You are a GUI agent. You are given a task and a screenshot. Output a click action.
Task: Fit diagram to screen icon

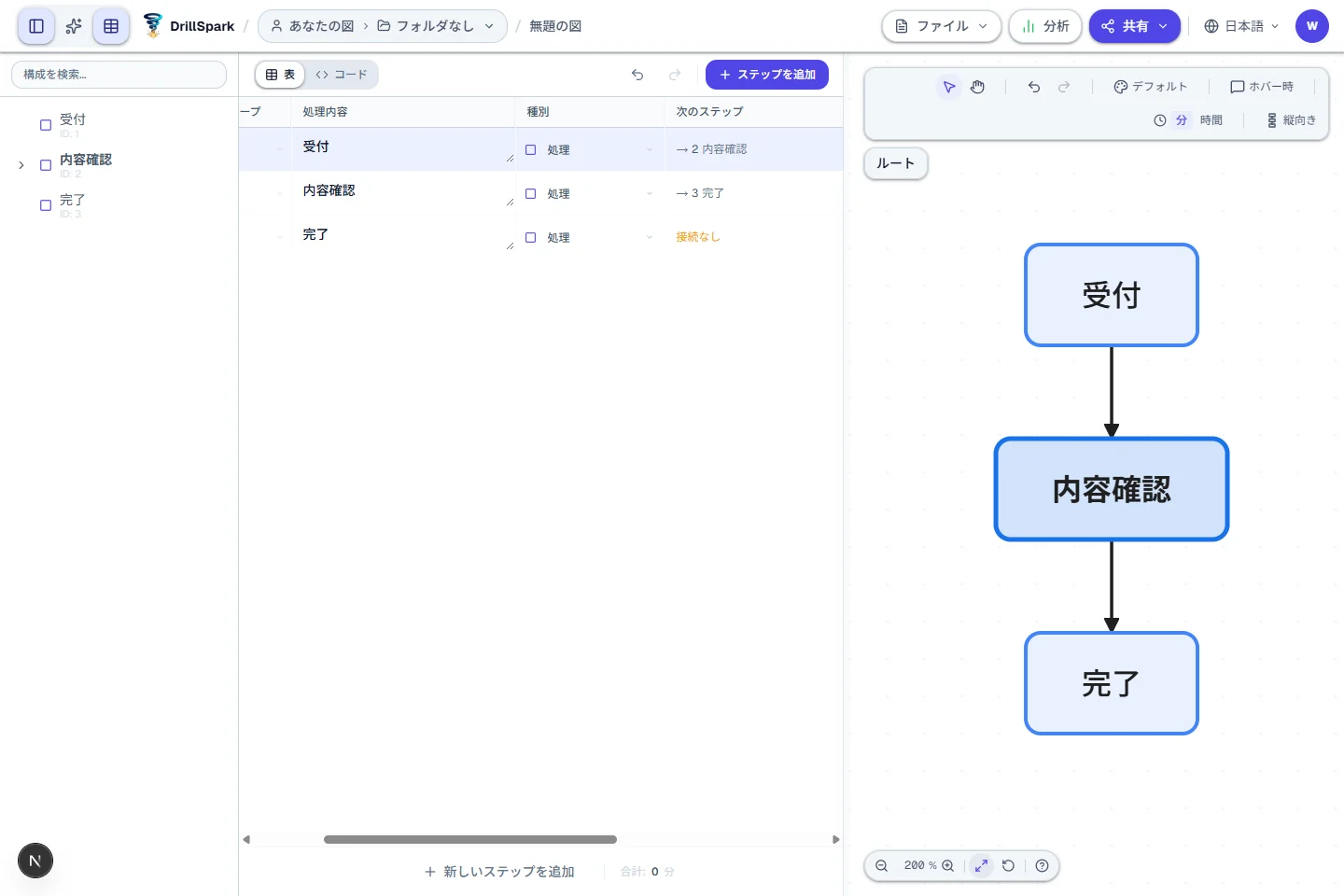(981, 866)
